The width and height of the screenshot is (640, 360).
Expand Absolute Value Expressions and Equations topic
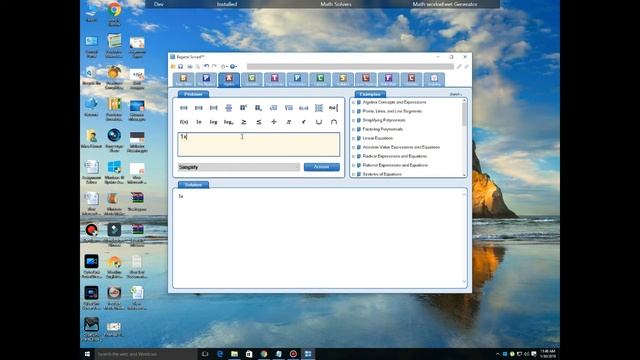point(353,147)
